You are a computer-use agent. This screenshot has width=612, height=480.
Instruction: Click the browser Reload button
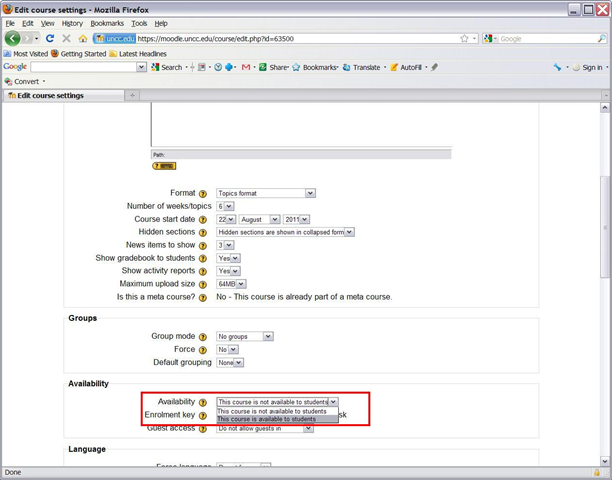(x=50, y=38)
